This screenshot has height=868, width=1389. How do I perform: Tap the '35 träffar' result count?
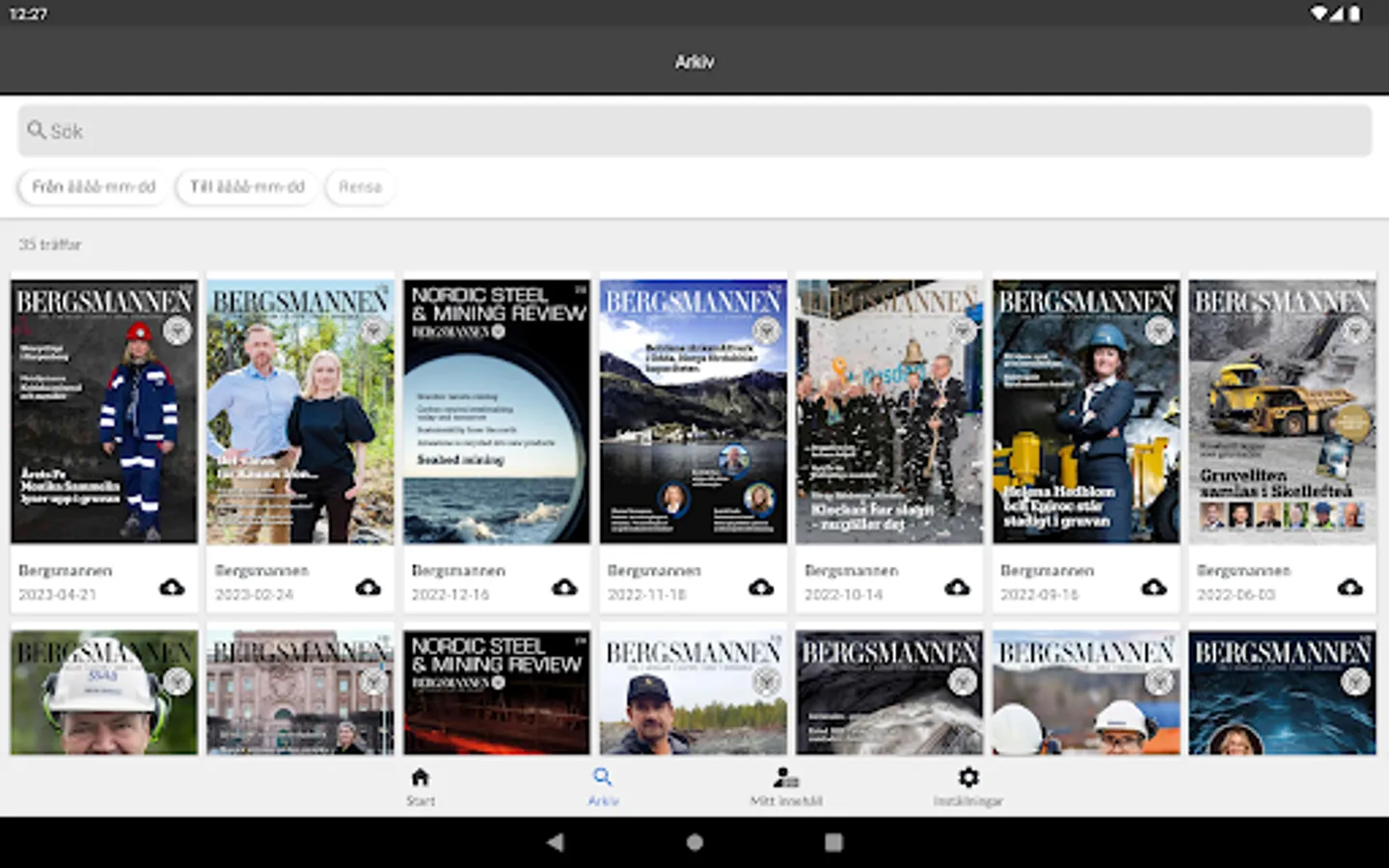pyautogui.click(x=50, y=245)
